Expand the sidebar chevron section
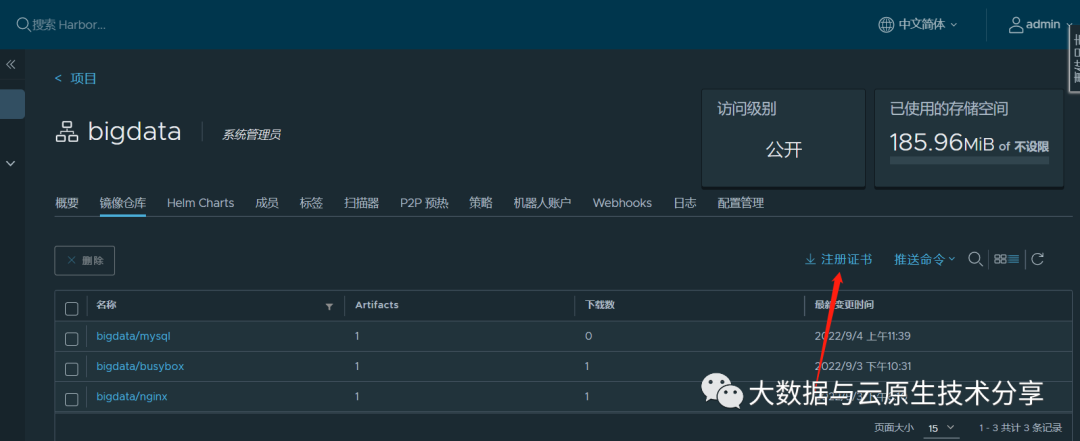The height and width of the screenshot is (441, 1080). [11, 163]
